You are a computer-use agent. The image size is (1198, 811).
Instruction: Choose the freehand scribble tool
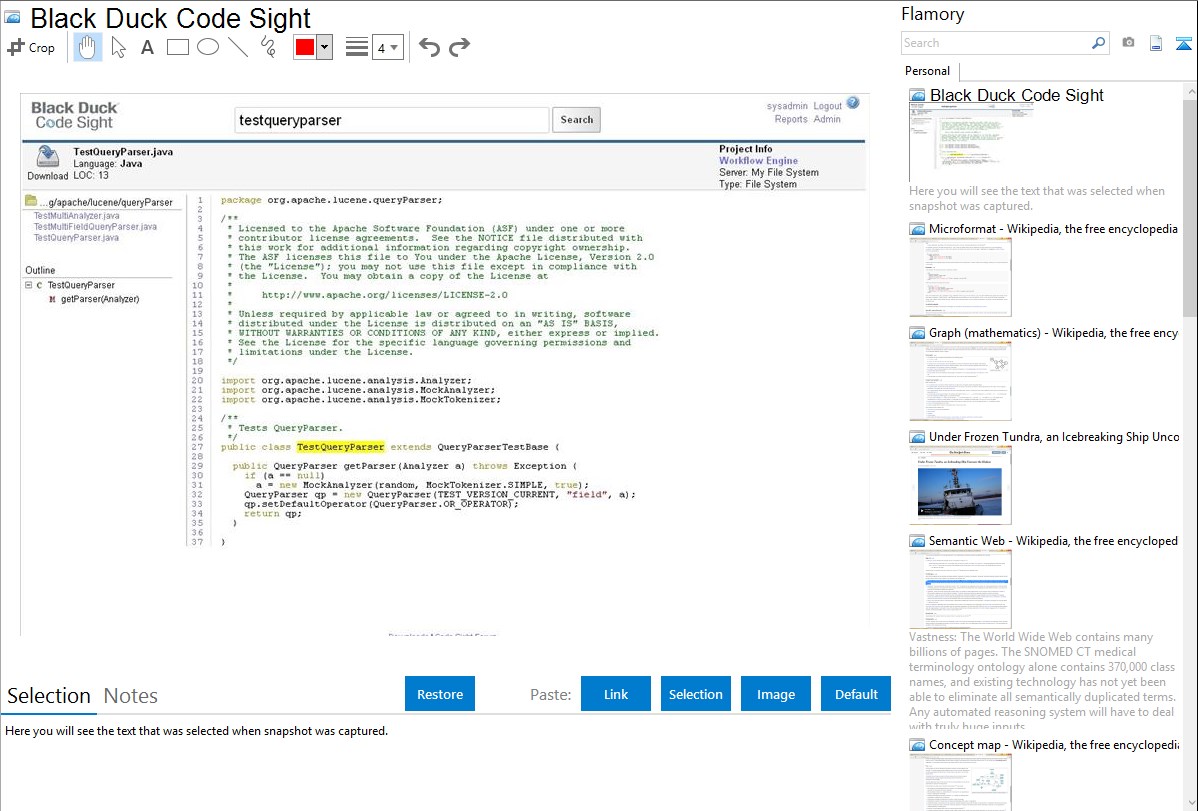tap(267, 47)
